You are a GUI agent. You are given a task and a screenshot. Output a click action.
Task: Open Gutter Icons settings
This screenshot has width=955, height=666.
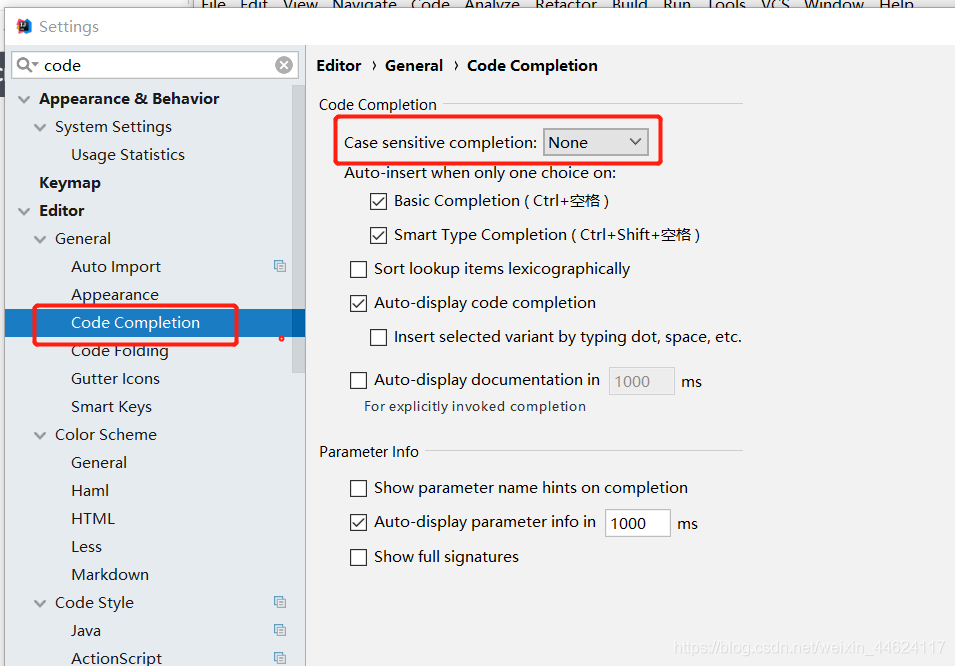tap(115, 378)
